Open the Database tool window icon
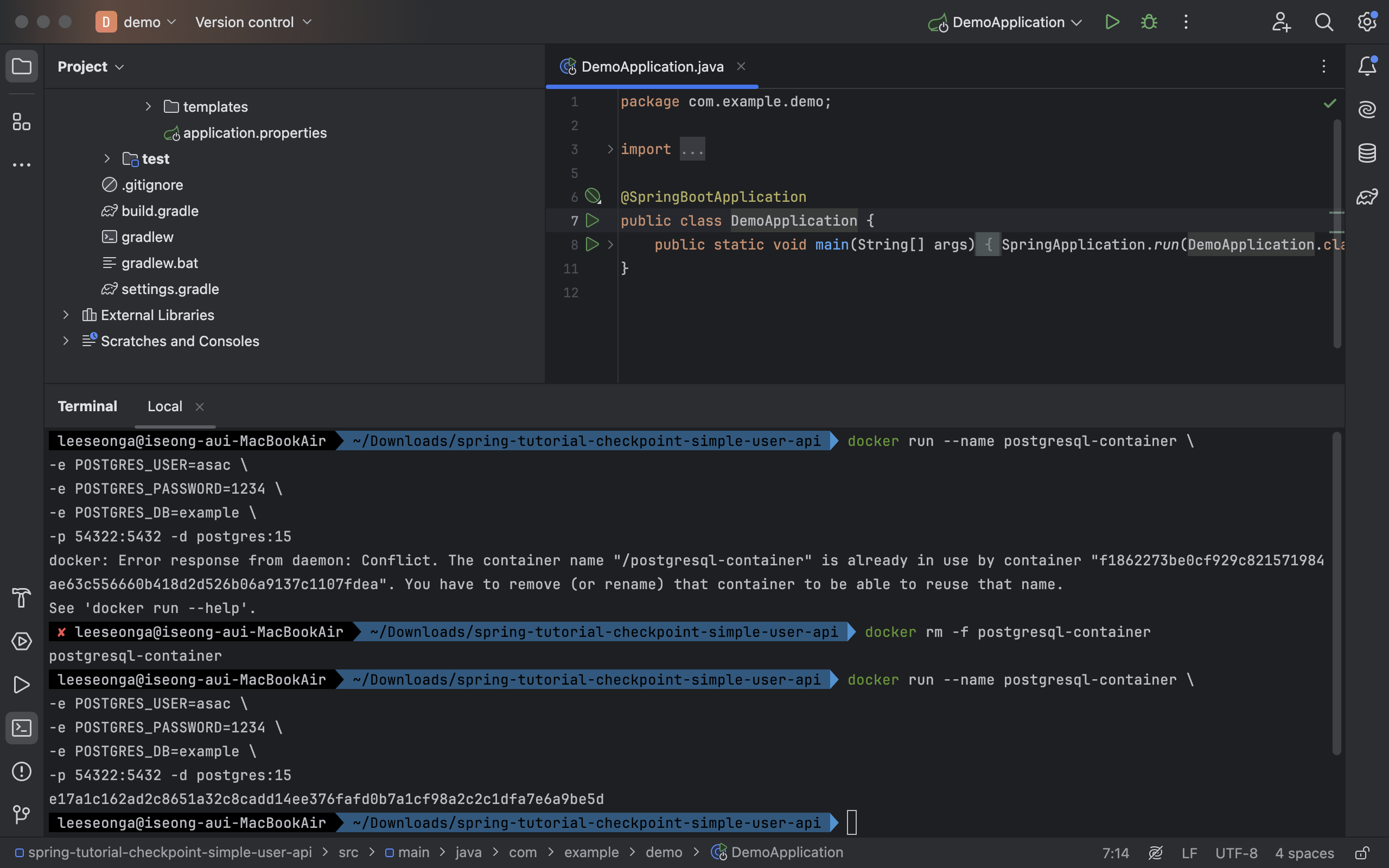Viewport: 1389px width, 868px height. 1367,154
